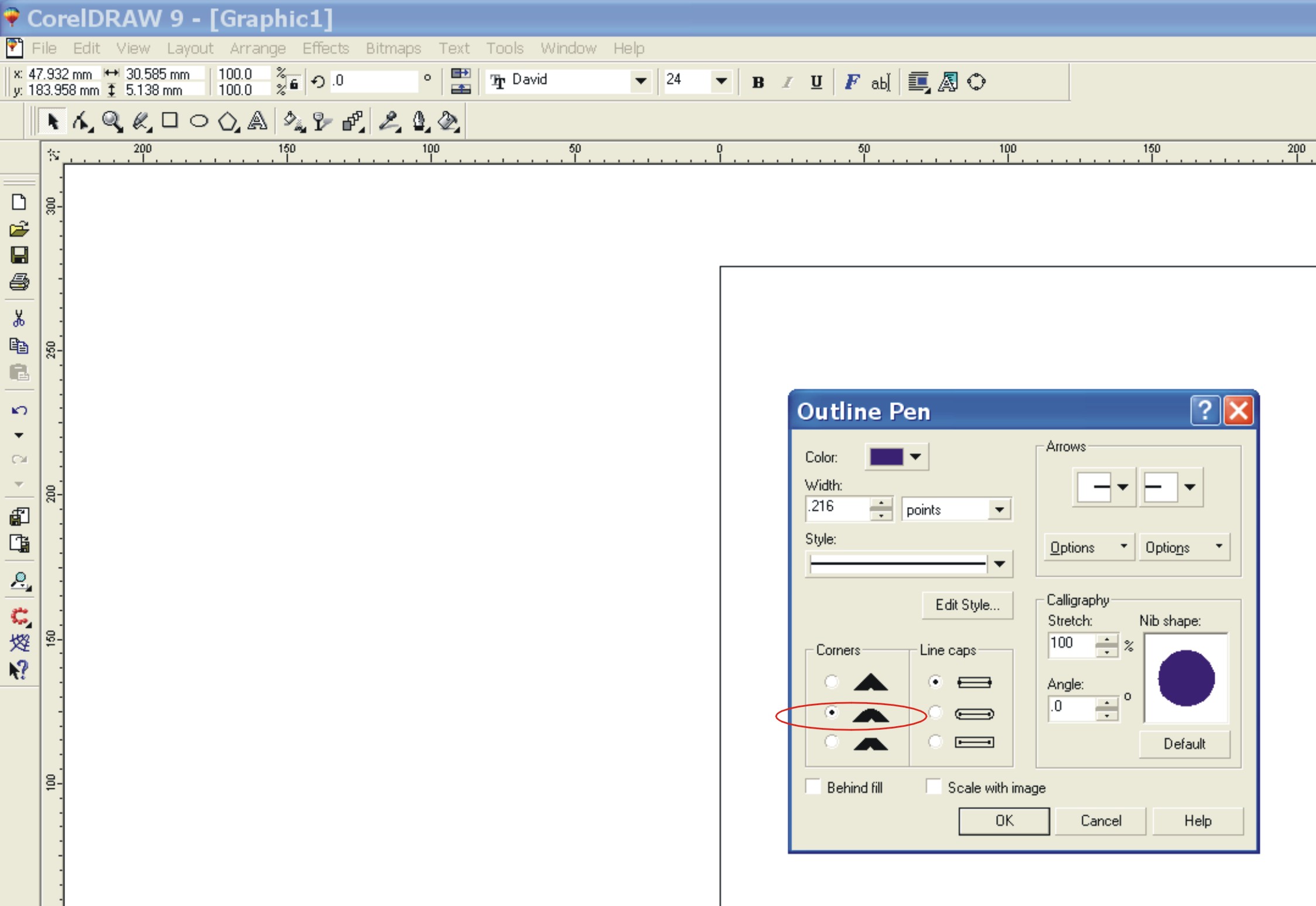The height and width of the screenshot is (906, 1316).
Task: Open the Effects menu
Action: click(325, 48)
